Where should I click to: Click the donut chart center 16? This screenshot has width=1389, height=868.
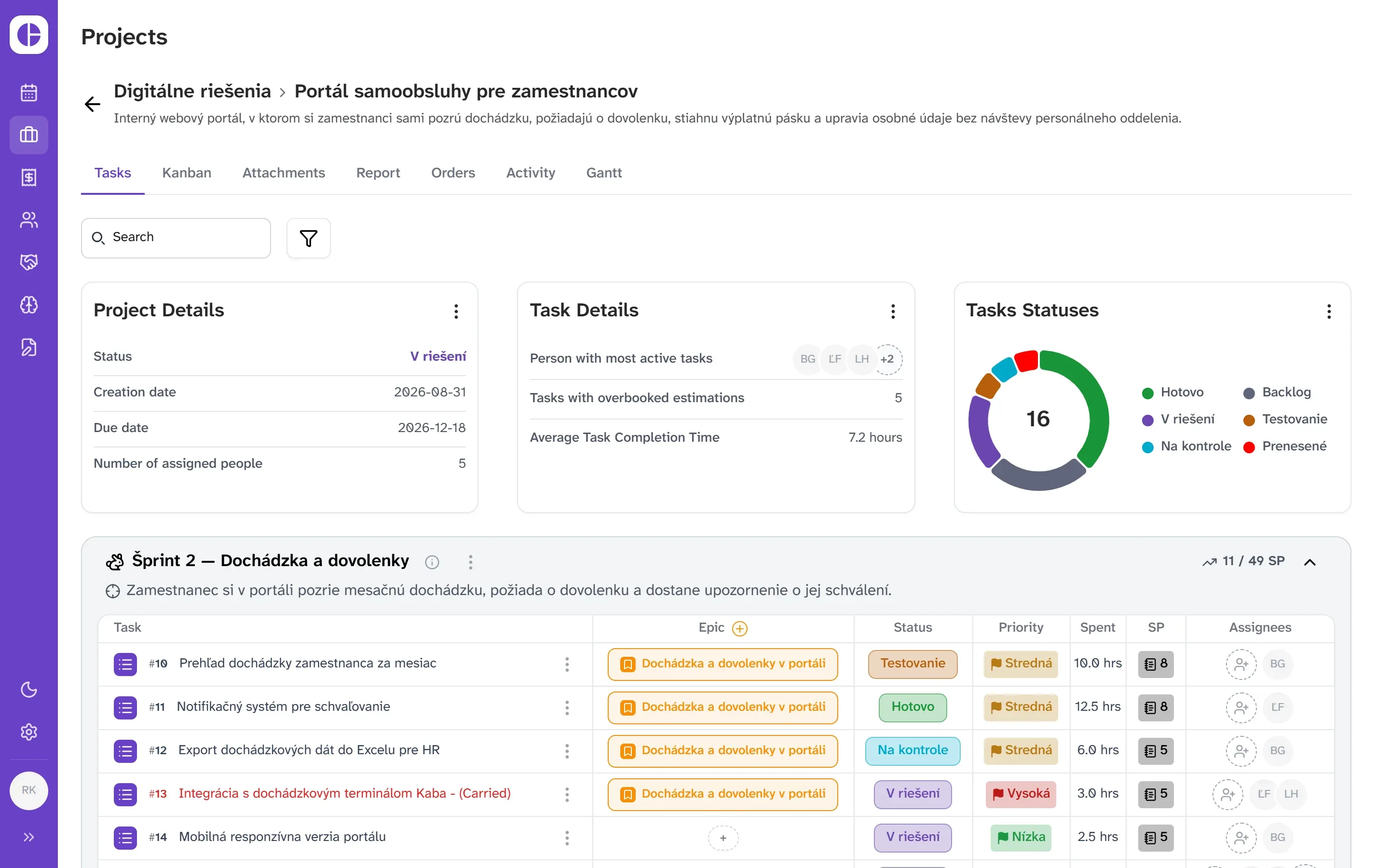(x=1038, y=419)
